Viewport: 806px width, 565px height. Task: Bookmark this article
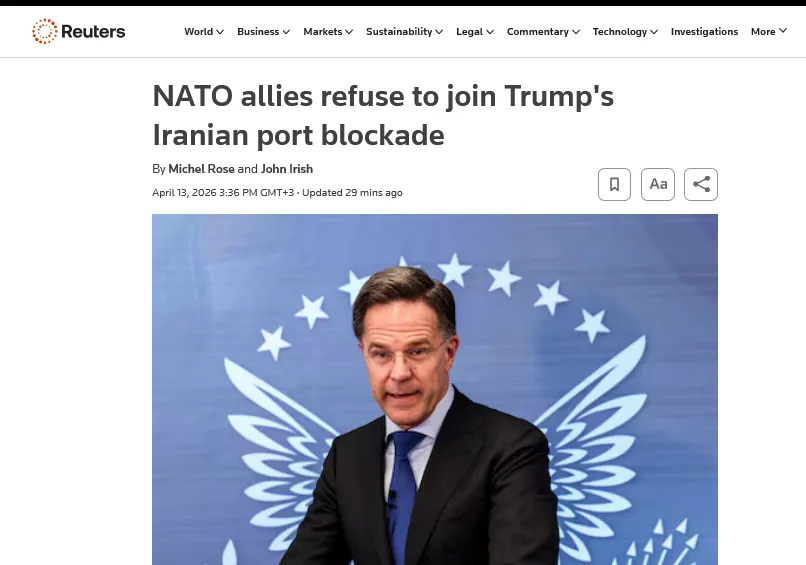(614, 184)
